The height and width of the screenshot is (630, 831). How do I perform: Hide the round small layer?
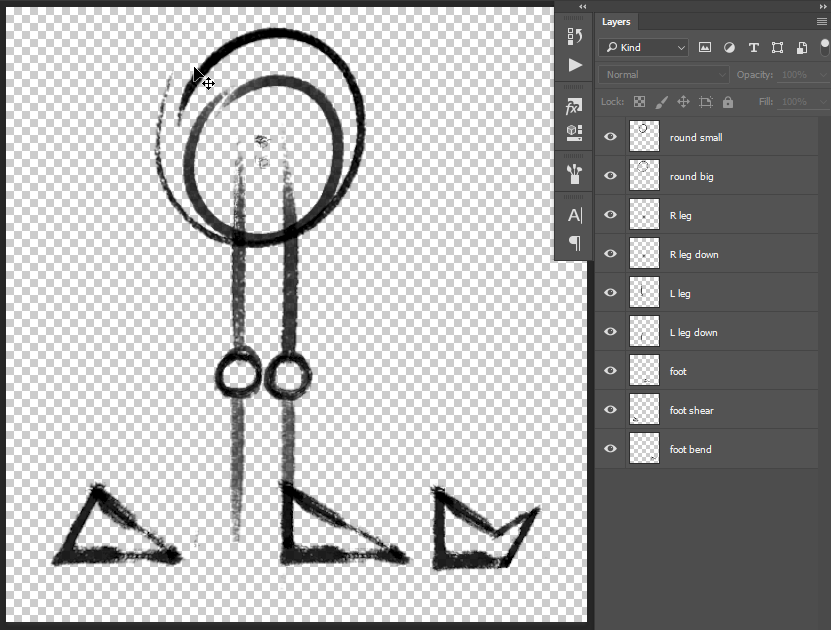click(611, 137)
